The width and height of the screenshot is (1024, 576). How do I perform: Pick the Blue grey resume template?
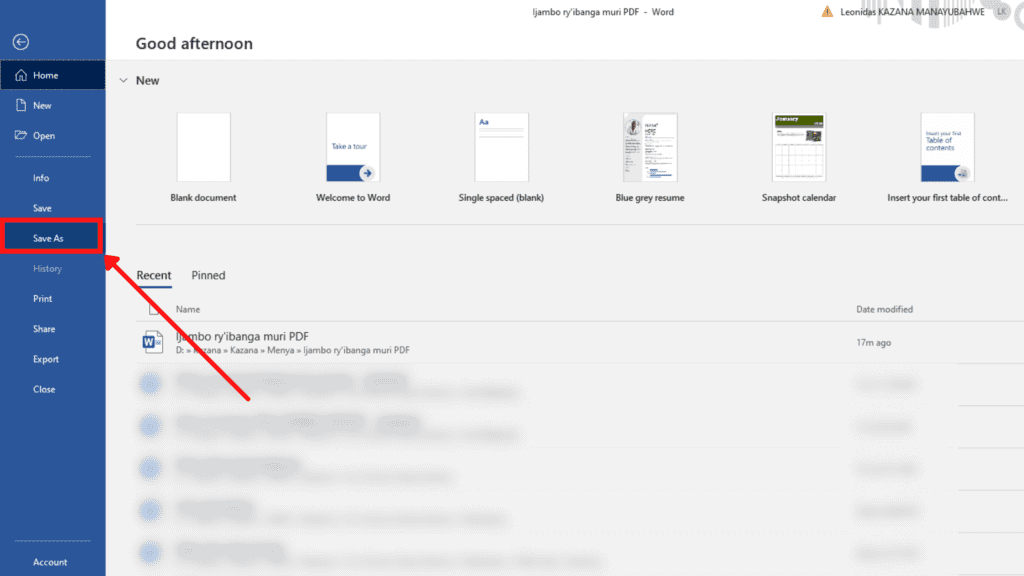[x=650, y=157]
